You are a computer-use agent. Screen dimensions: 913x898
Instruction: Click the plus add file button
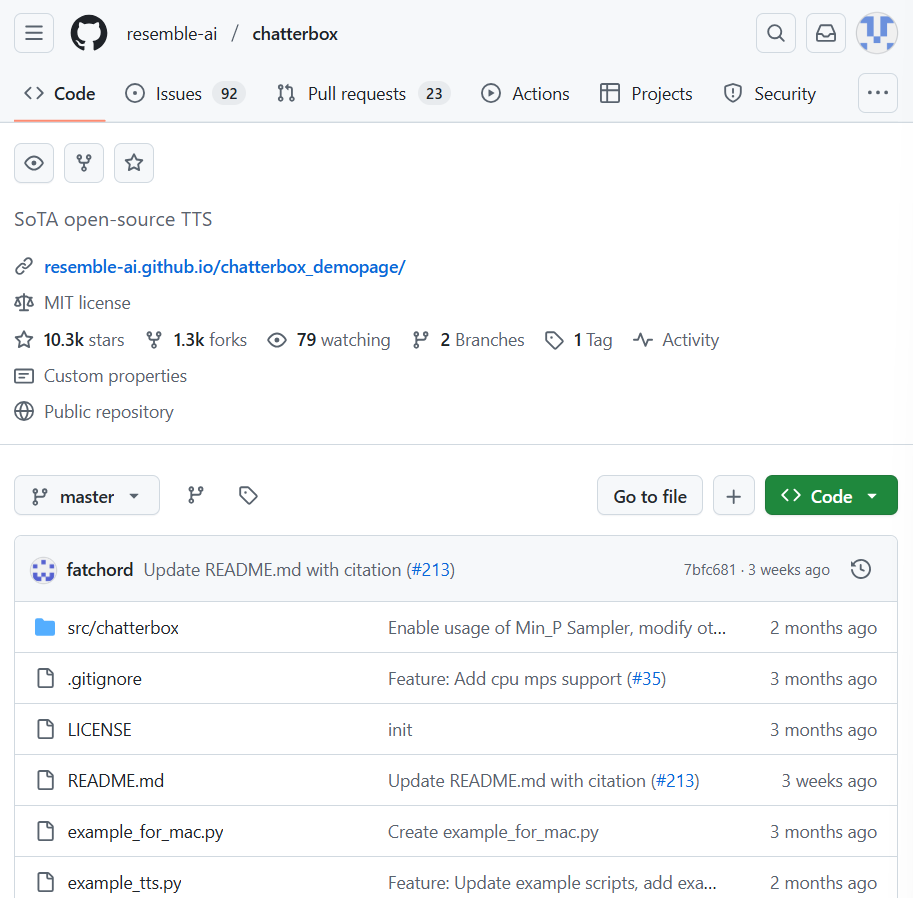coord(734,496)
